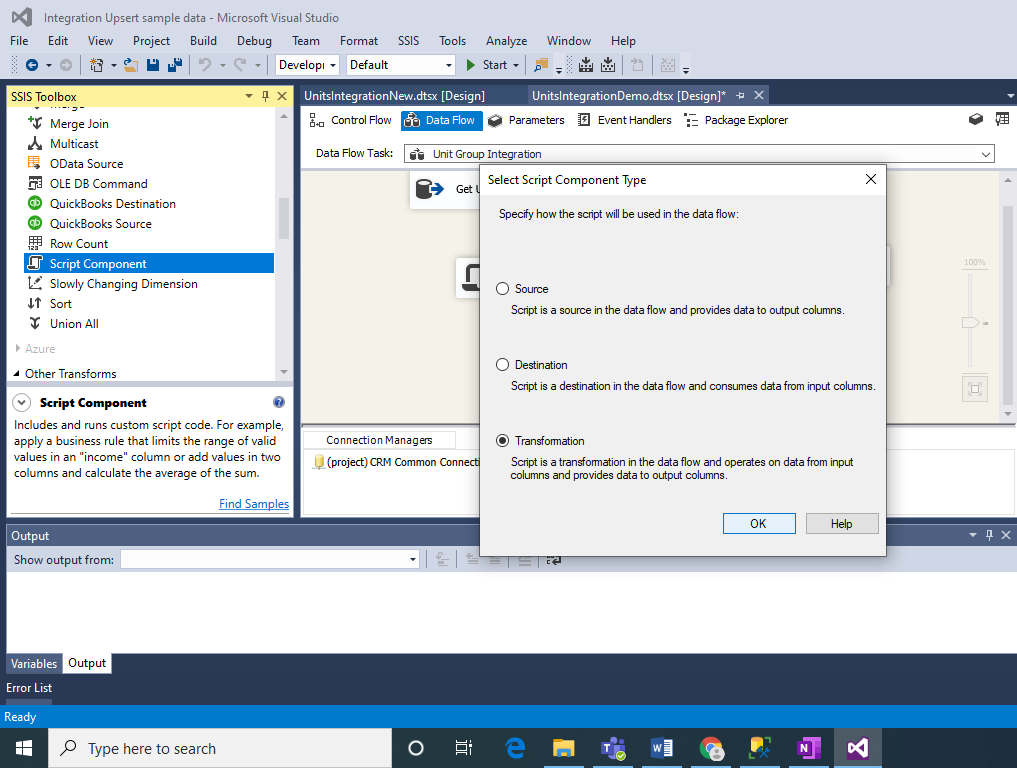Select the Transformation radio button
1017x768 pixels.
point(503,440)
